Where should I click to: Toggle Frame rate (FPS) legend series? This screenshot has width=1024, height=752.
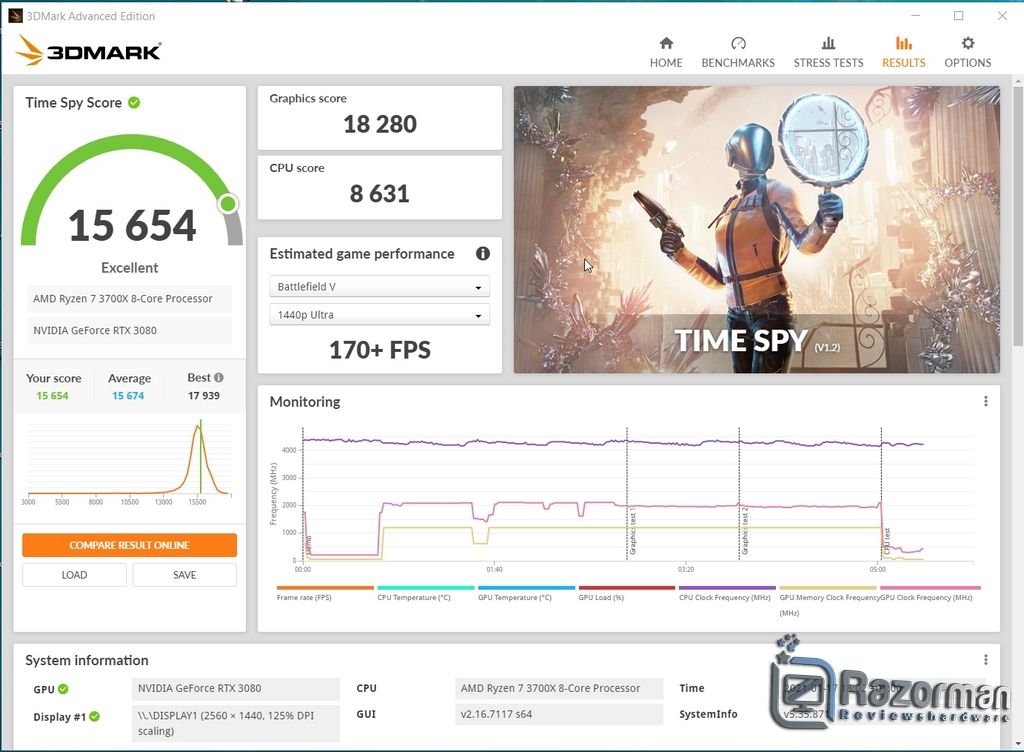pyautogui.click(x=325, y=593)
